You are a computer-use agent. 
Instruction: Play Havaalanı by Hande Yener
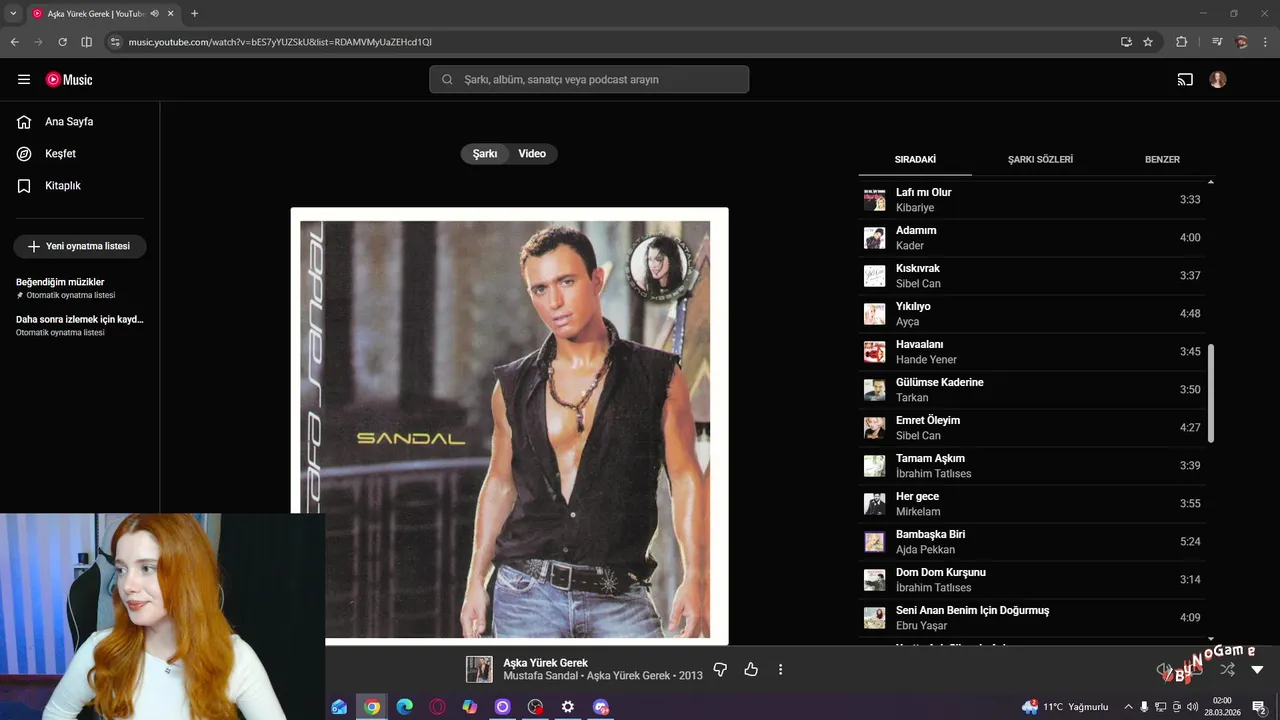coord(1032,352)
